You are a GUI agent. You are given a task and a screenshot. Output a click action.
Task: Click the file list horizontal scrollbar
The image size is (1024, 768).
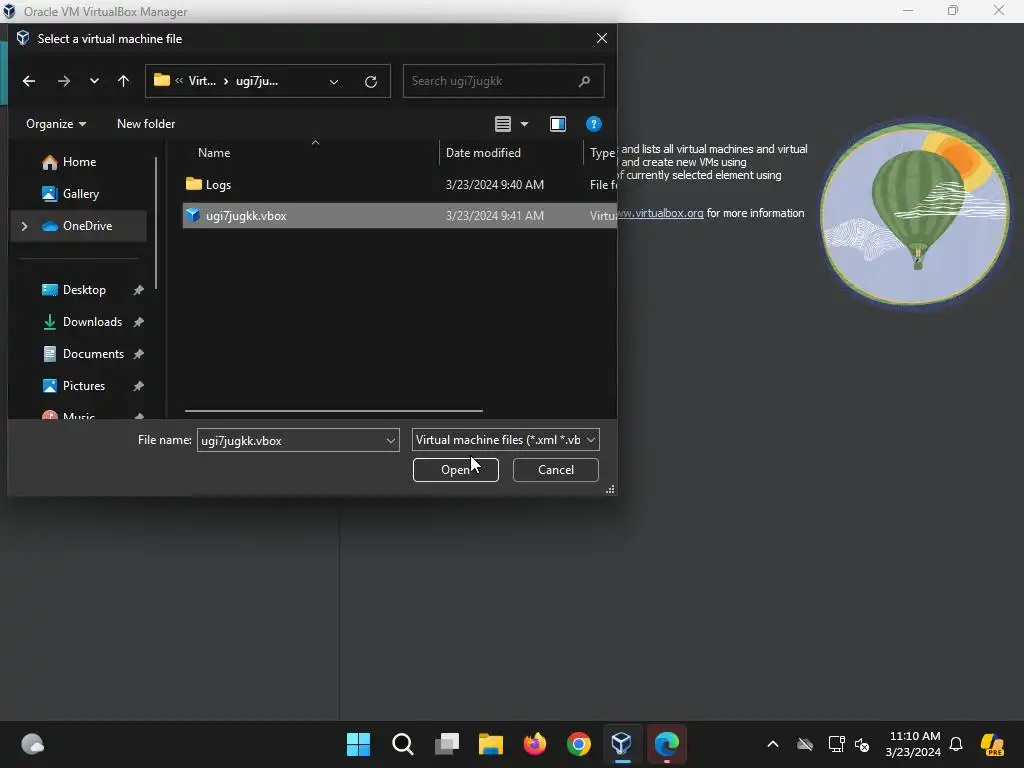[334, 411]
